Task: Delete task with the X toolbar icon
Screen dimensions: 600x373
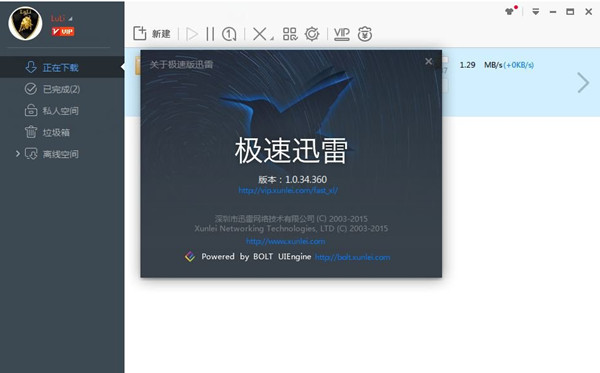Action: (x=259, y=34)
